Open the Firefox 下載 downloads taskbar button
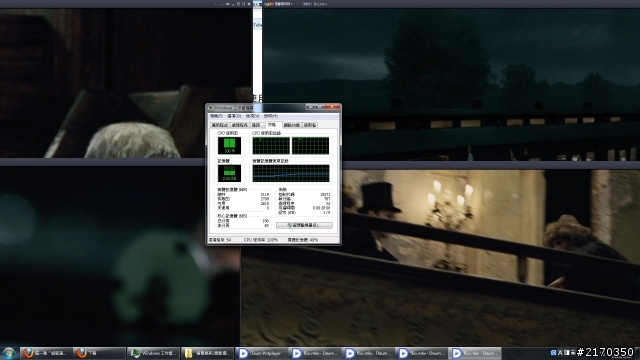 [99, 353]
